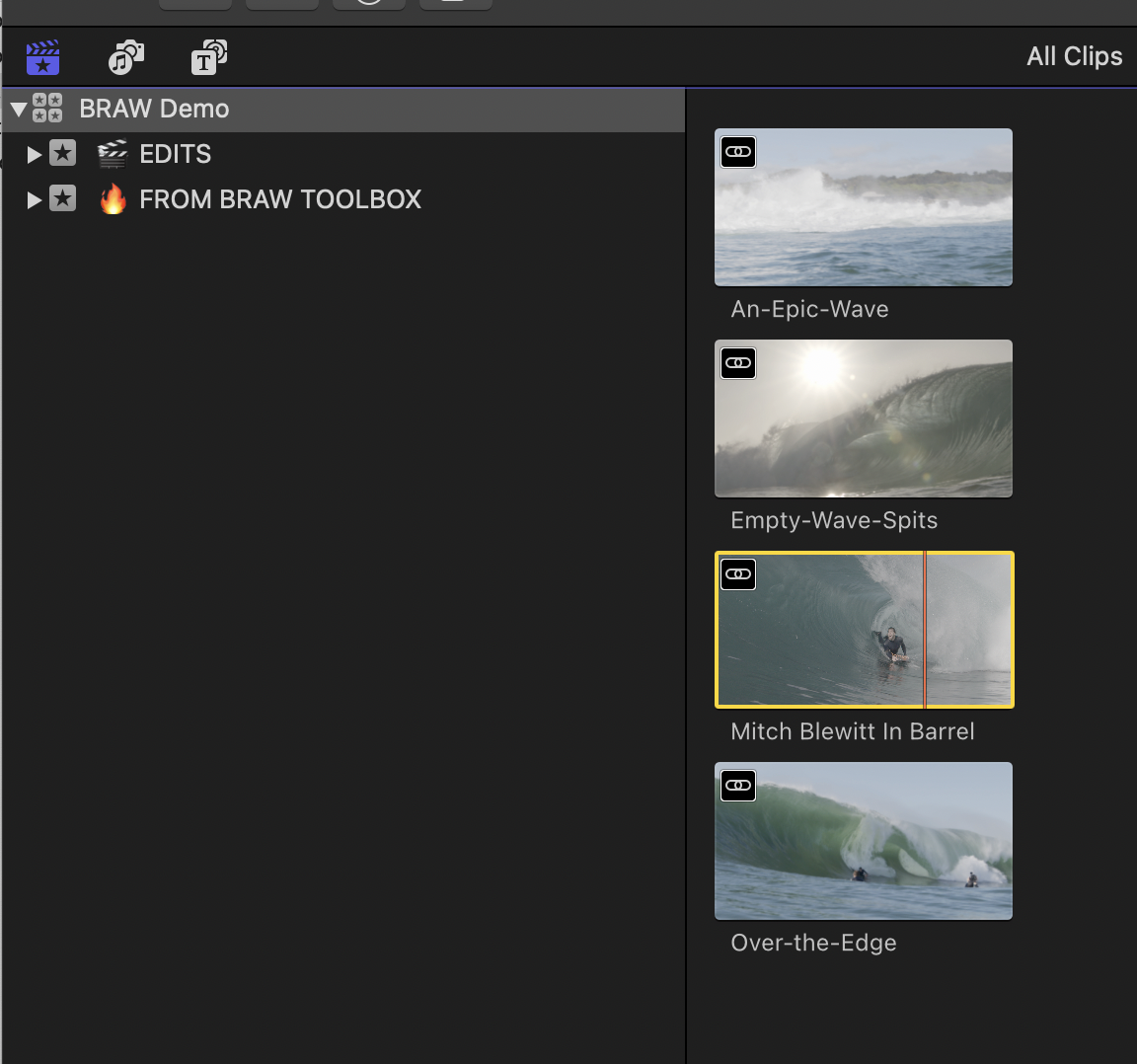Open the Photos and Audio sidebar
This screenshot has height=1064, width=1137.
pos(125,57)
